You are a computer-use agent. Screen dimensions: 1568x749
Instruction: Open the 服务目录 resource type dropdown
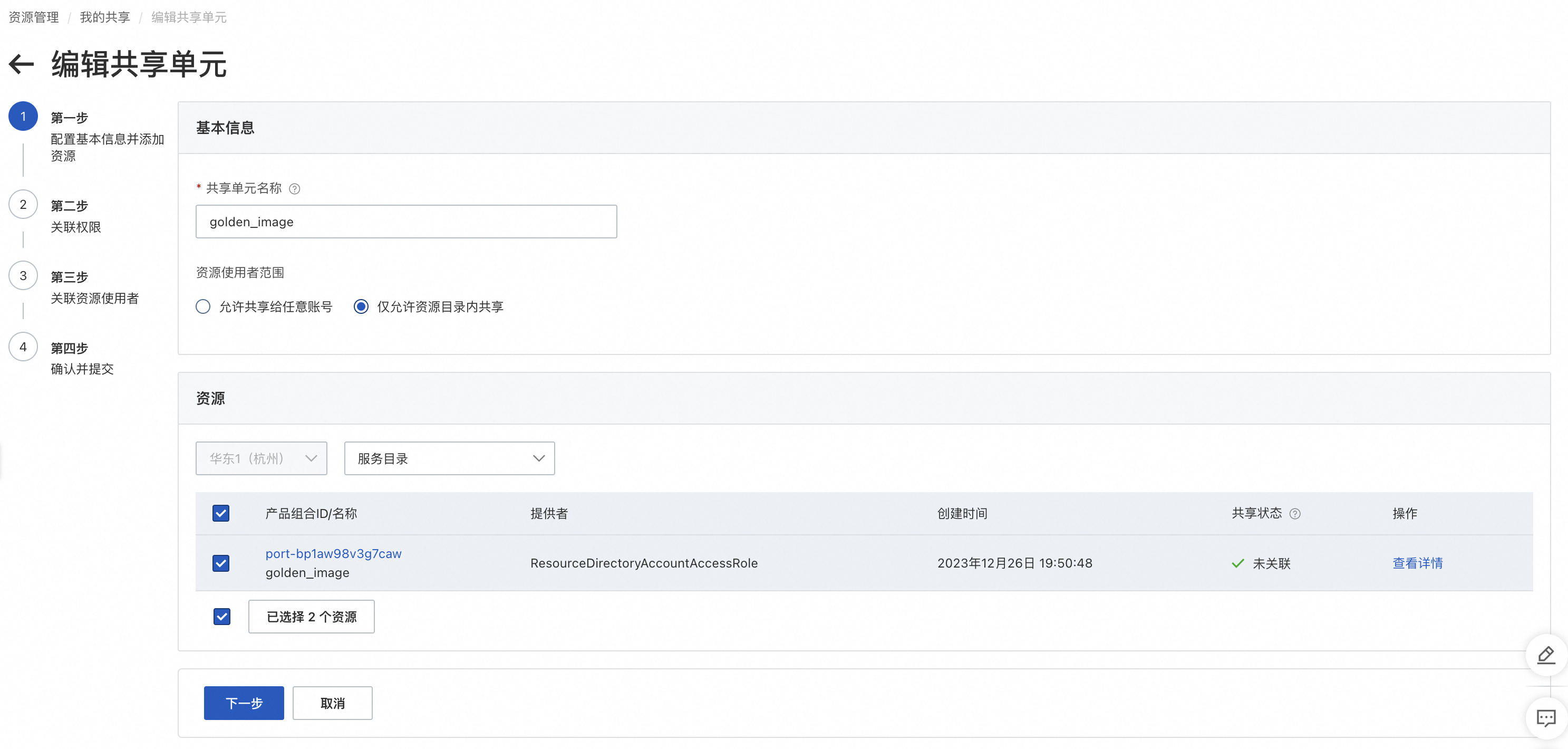coord(449,458)
